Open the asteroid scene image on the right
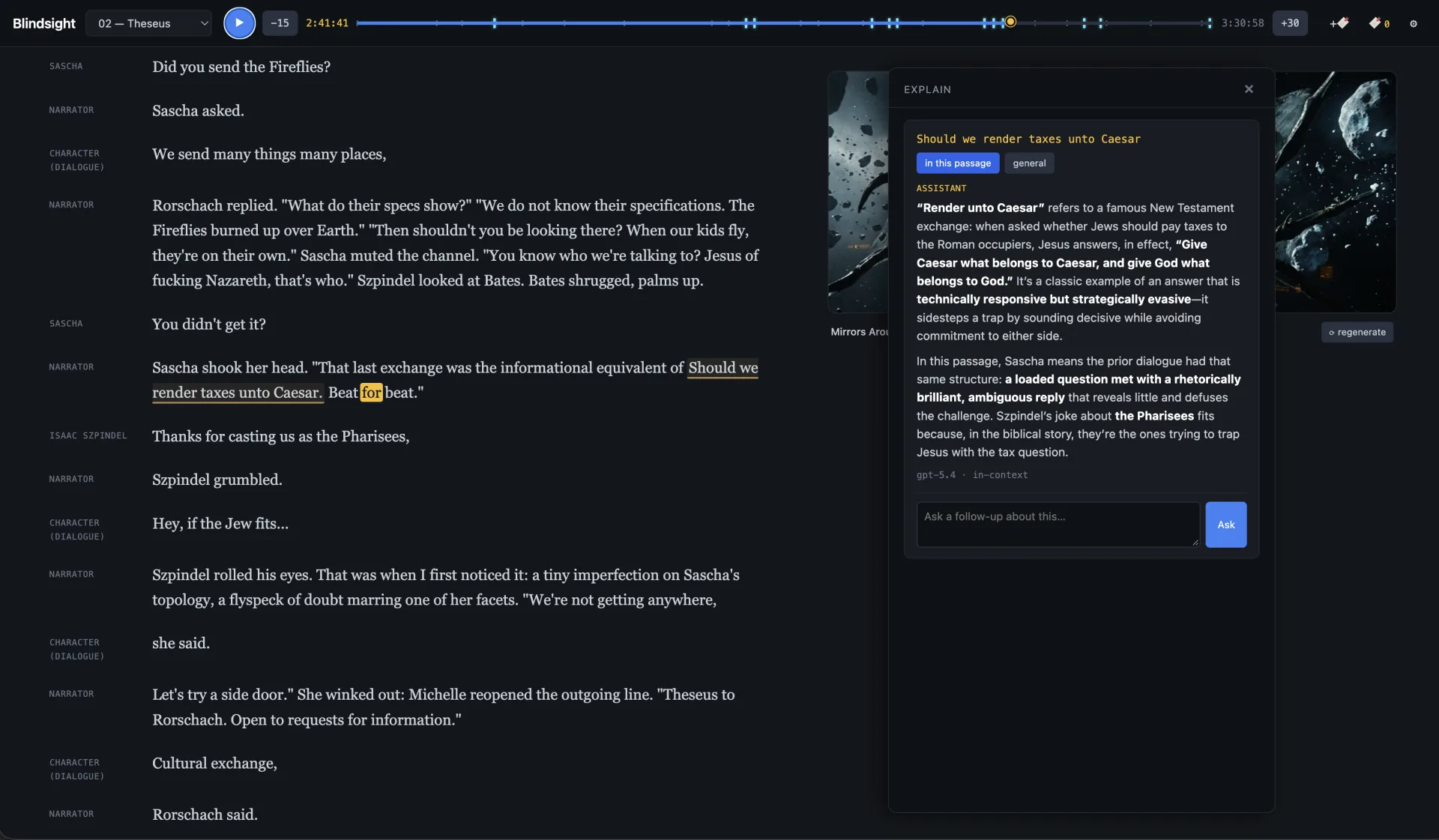 click(x=1336, y=192)
